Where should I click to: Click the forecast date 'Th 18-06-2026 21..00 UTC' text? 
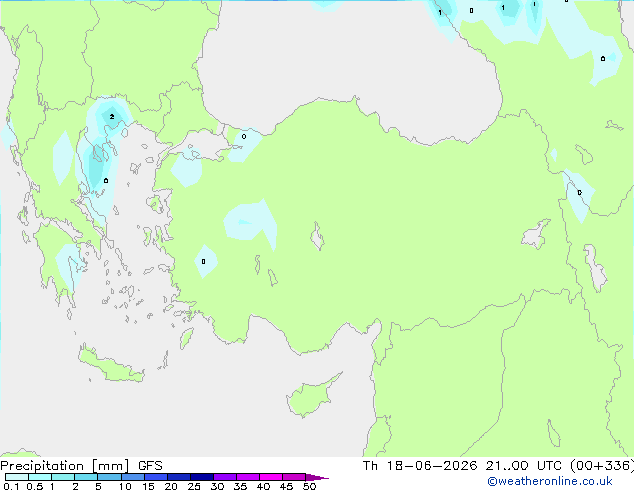[x=462, y=466]
